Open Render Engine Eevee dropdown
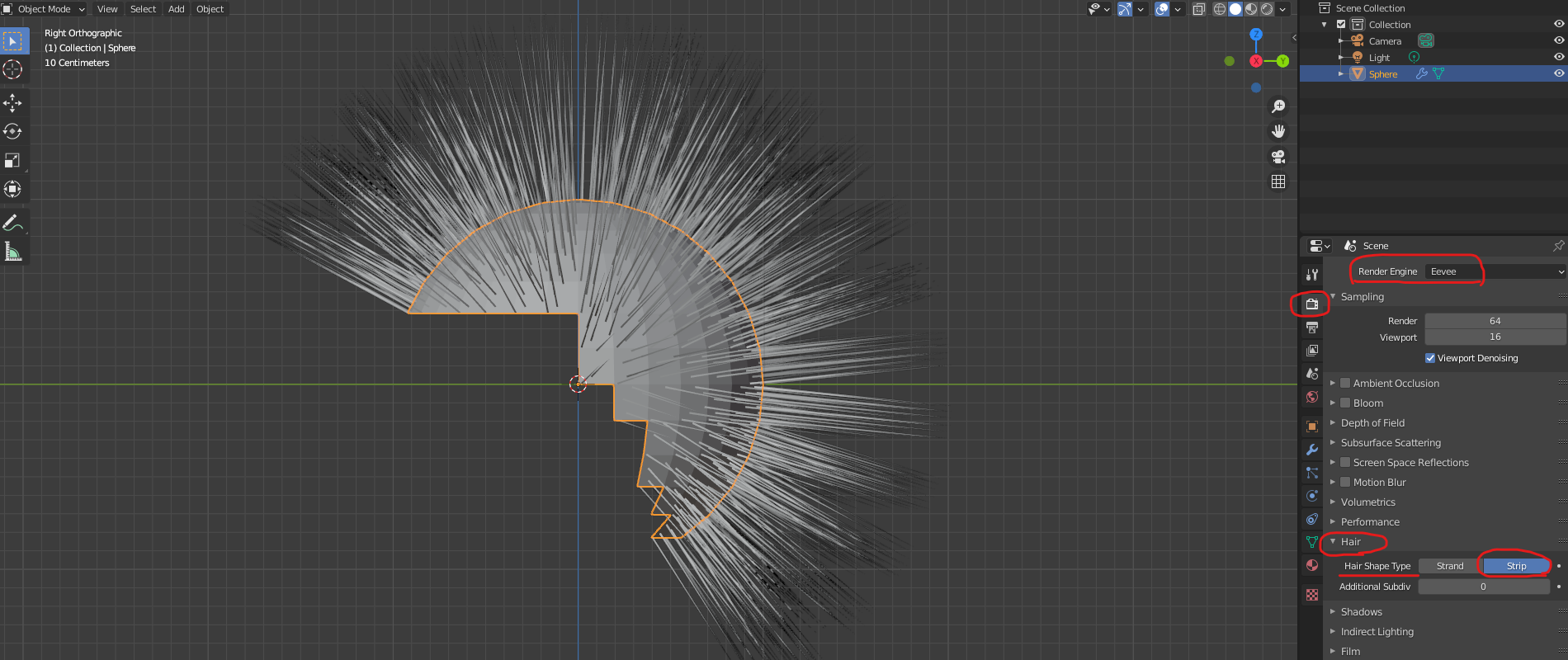This screenshot has width=1568, height=660. tap(1495, 271)
